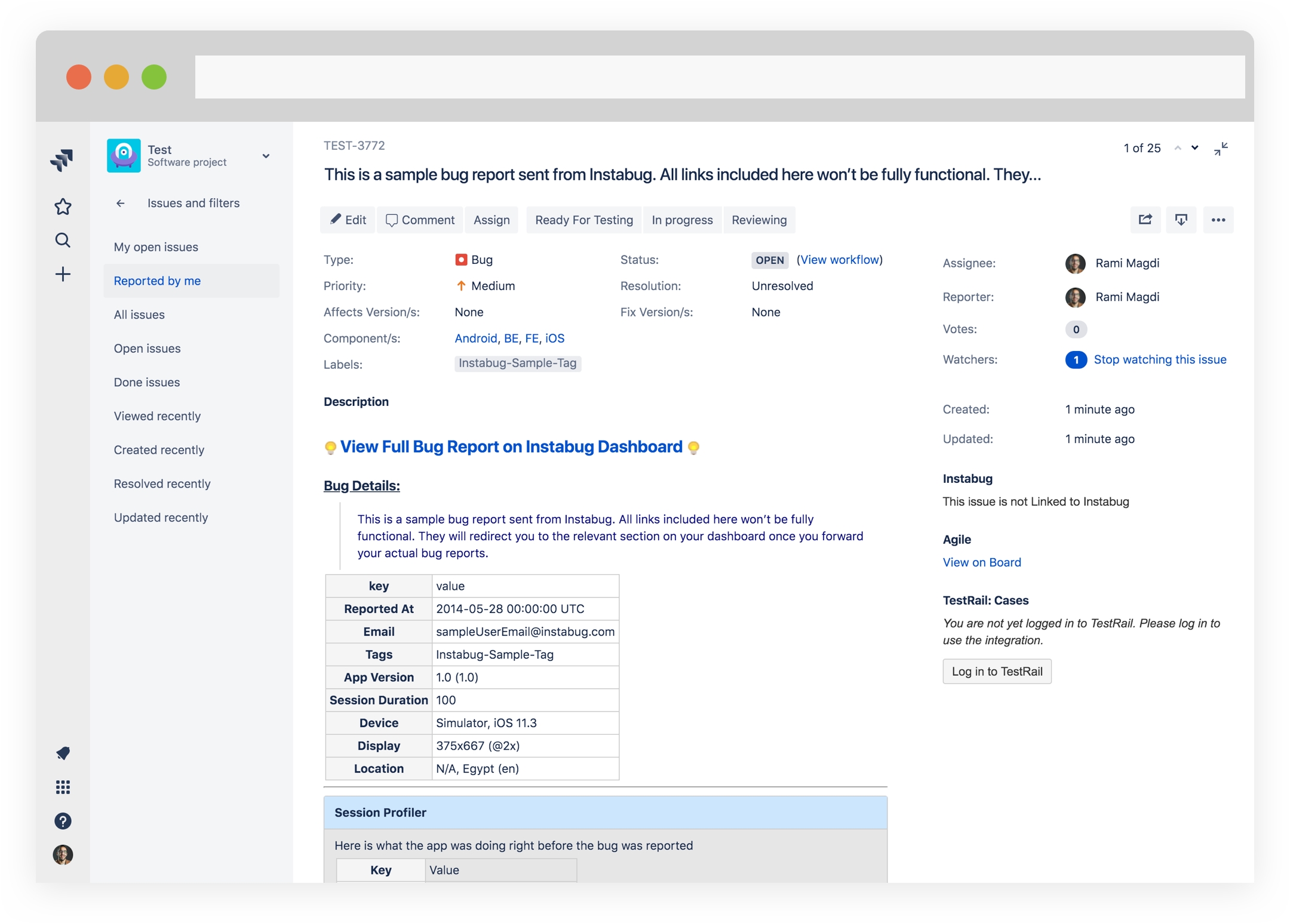The image size is (1290, 924).
Task: Click the help question mark icon
Action: tap(63, 821)
